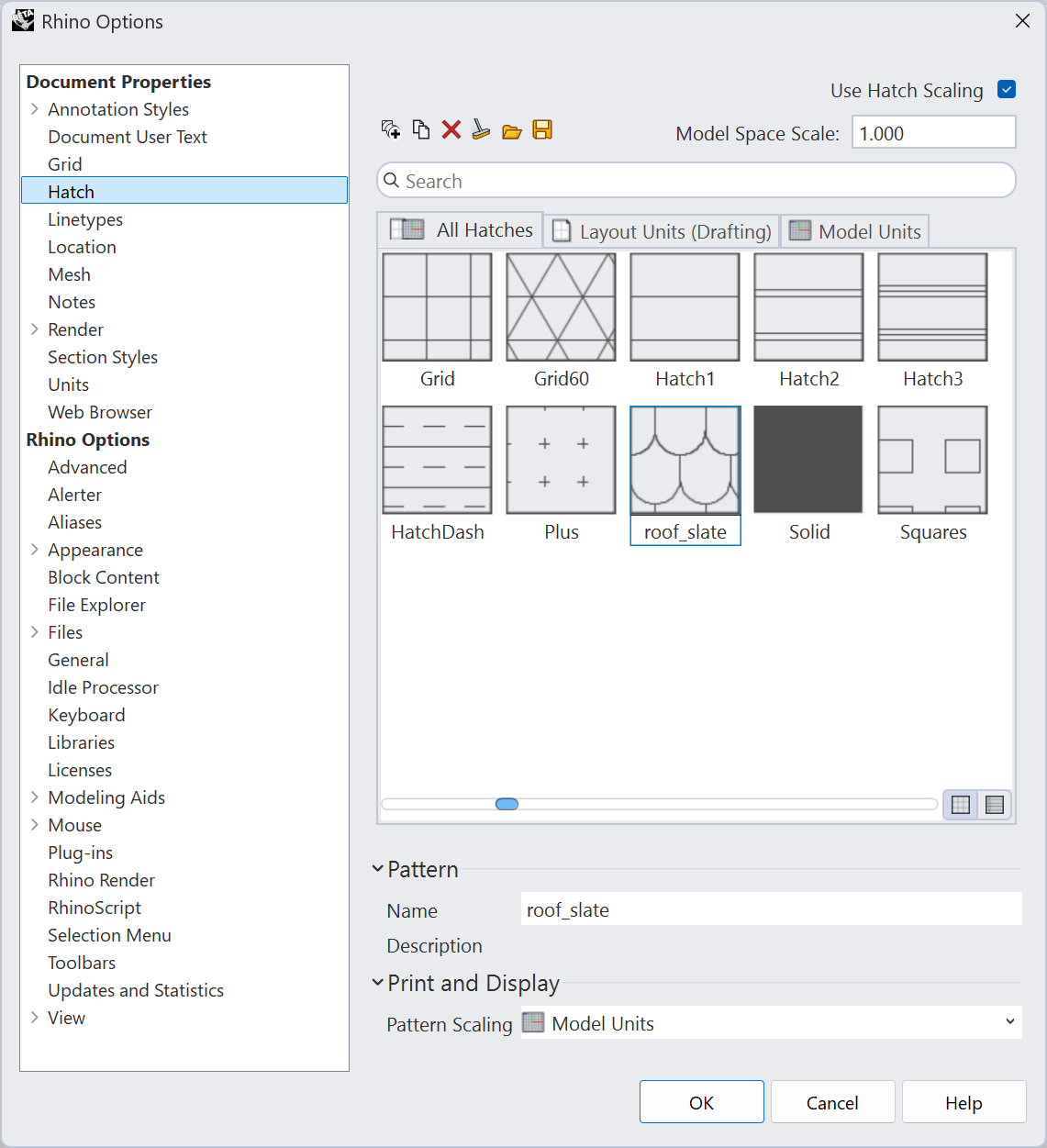This screenshot has width=1047, height=1148.
Task: Click the new hatch pattern icon
Action: point(391,129)
